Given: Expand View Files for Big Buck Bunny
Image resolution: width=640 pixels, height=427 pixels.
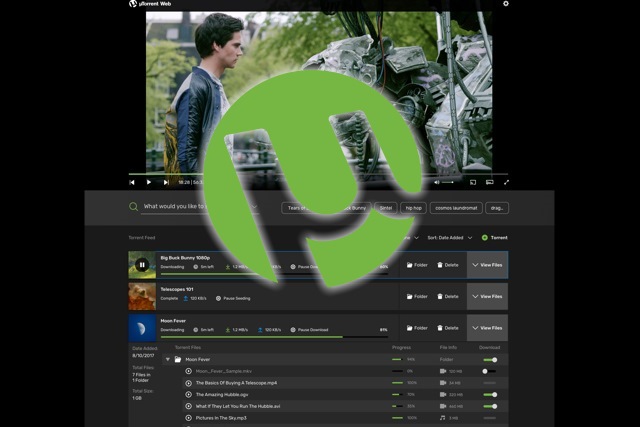Looking at the screenshot, I should (487, 265).
